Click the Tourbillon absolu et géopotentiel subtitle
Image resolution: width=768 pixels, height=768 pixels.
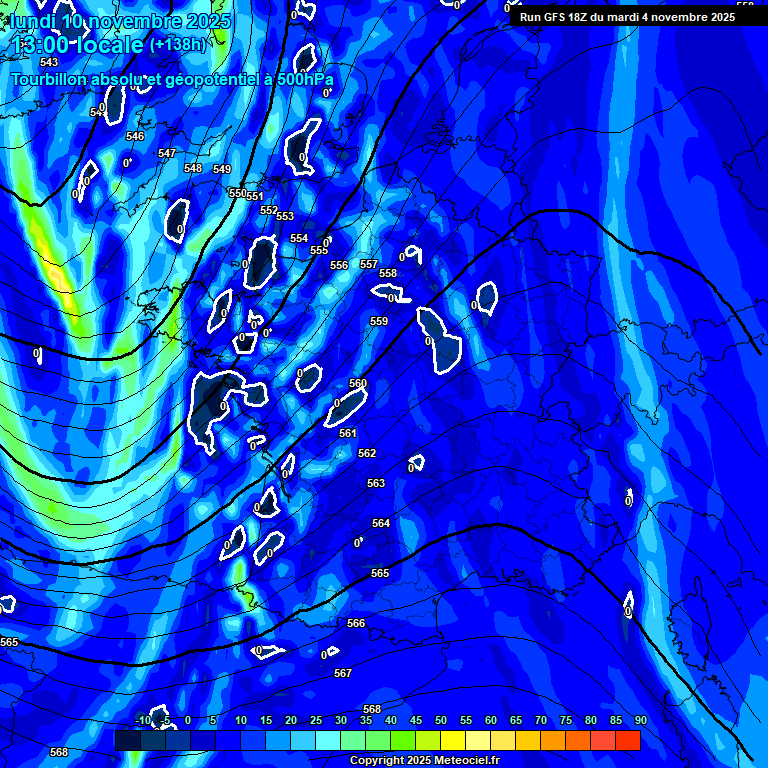point(172,79)
